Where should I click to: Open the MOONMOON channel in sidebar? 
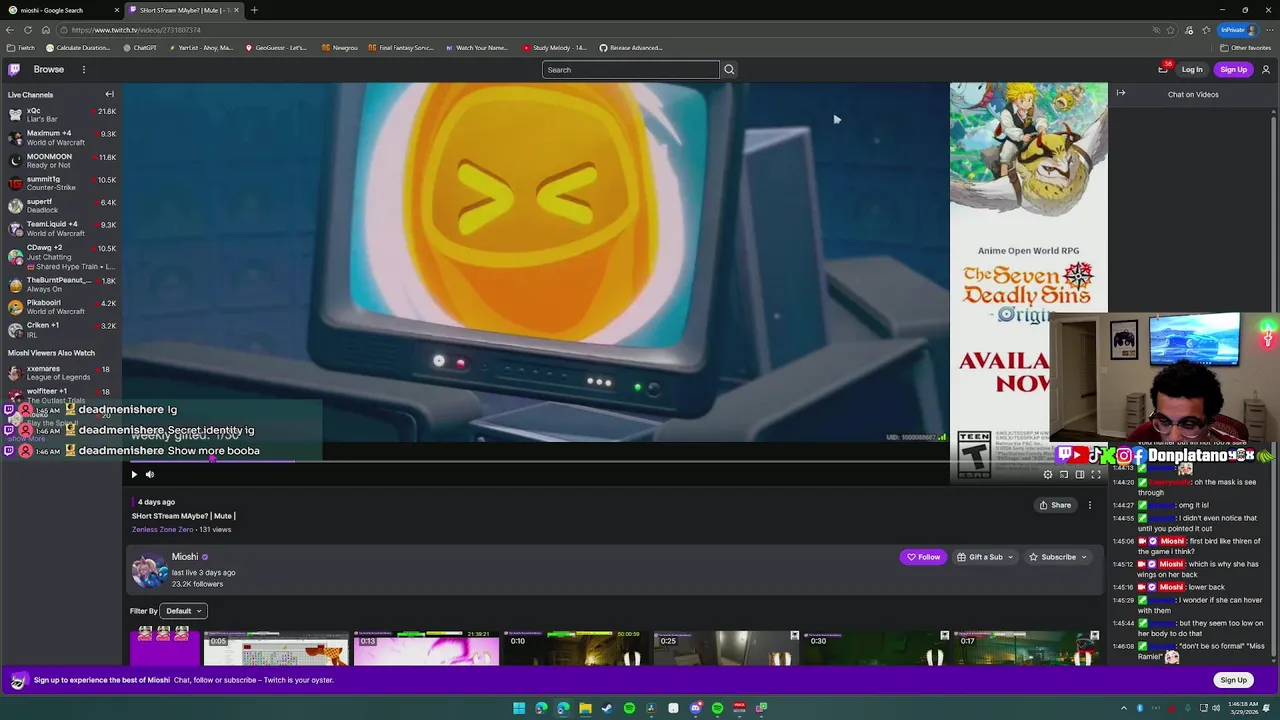point(61,160)
